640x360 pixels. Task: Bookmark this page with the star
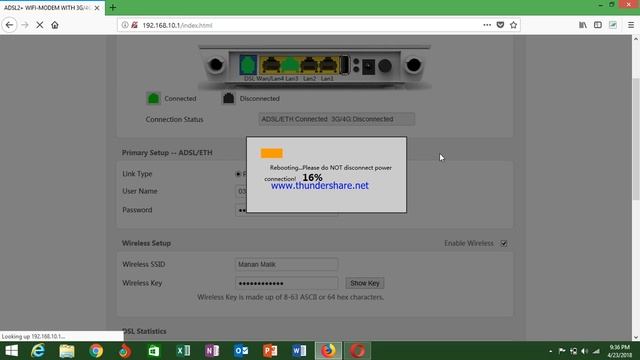click(x=513, y=25)
